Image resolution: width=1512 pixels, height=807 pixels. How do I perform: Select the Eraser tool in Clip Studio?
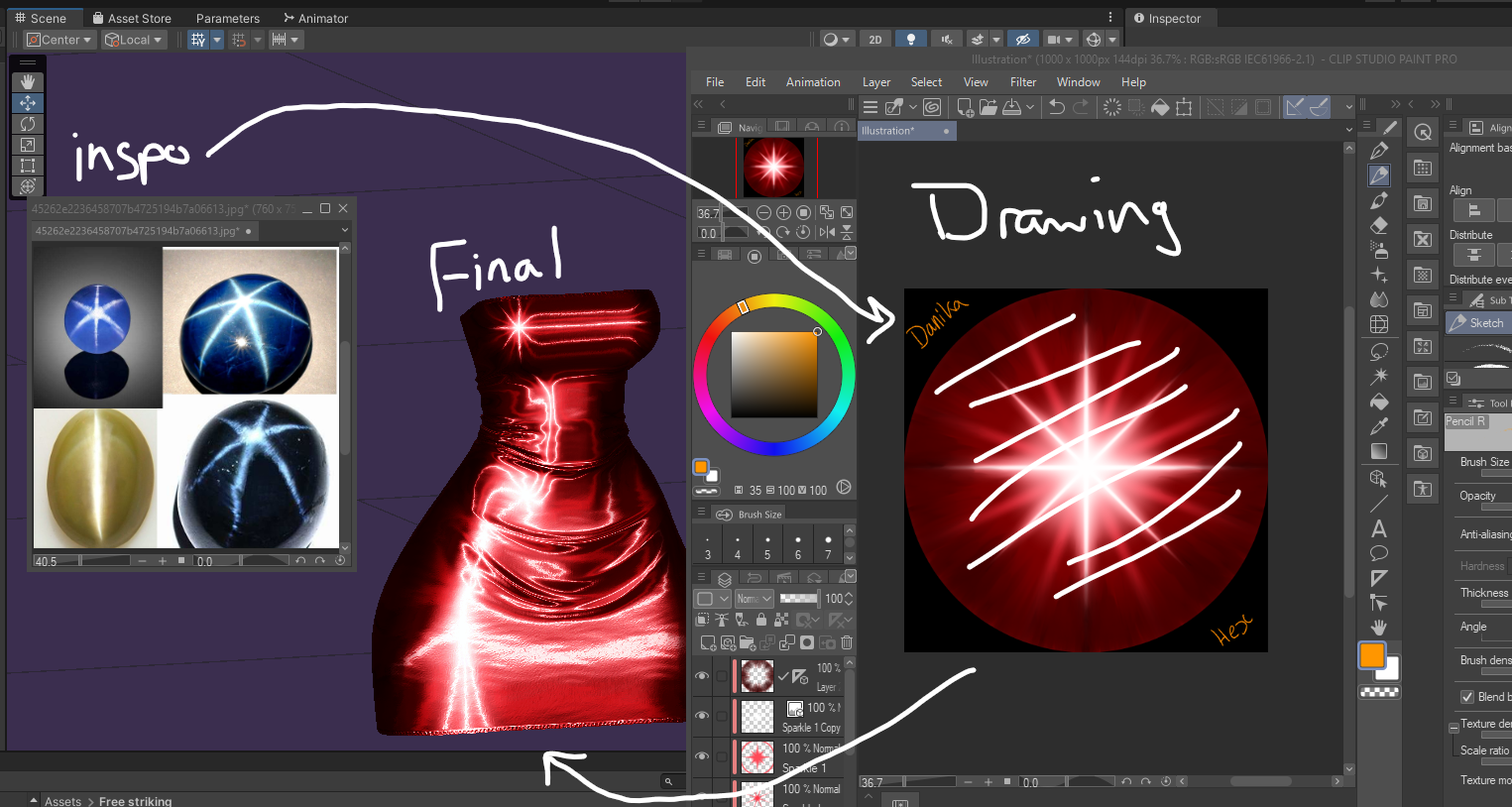click(x=1379, y=225)
